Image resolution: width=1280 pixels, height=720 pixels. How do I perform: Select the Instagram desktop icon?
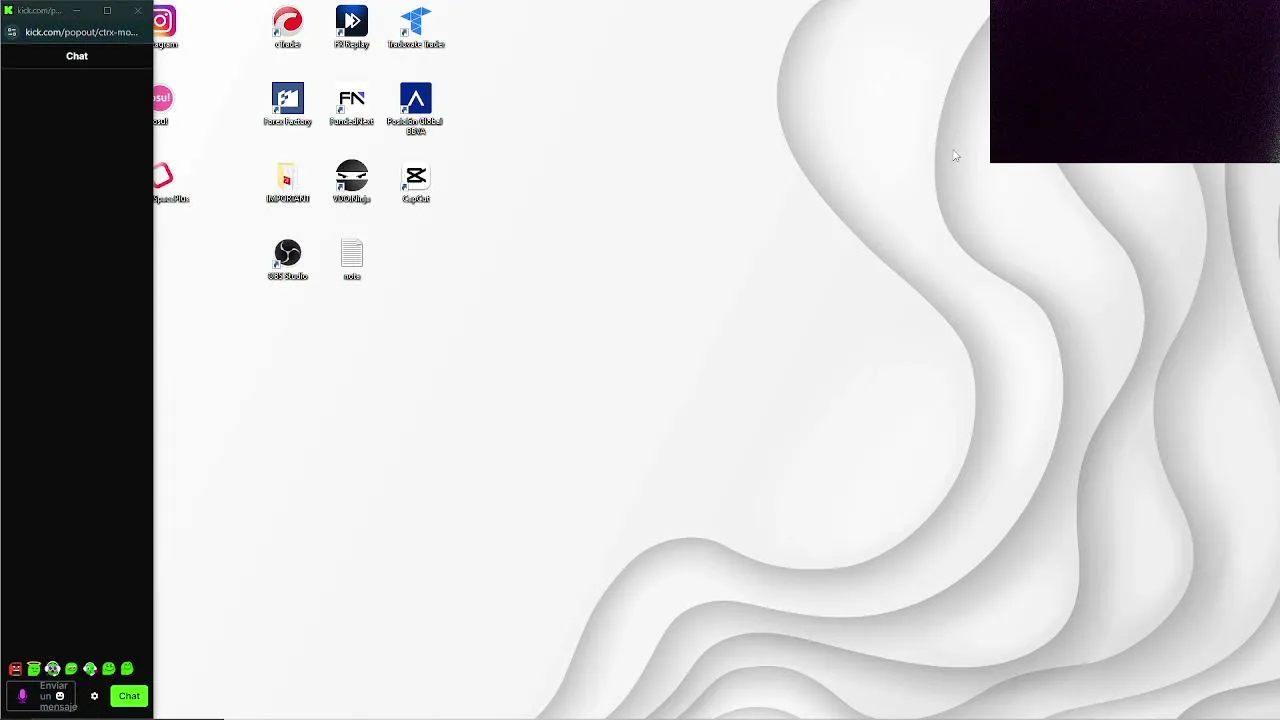pyautogui.click(x=165, y=28)
